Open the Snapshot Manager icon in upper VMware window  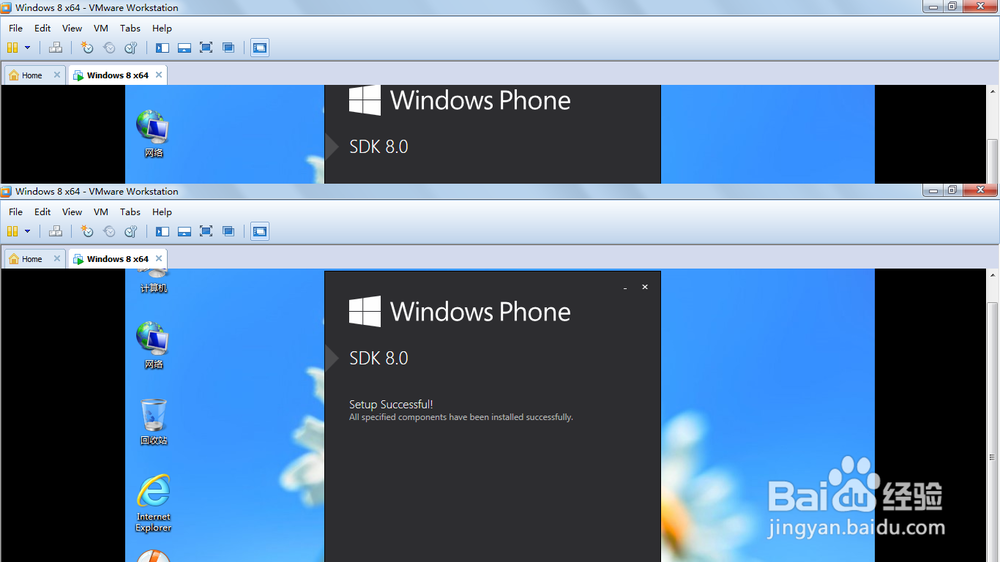coord(131,48)
